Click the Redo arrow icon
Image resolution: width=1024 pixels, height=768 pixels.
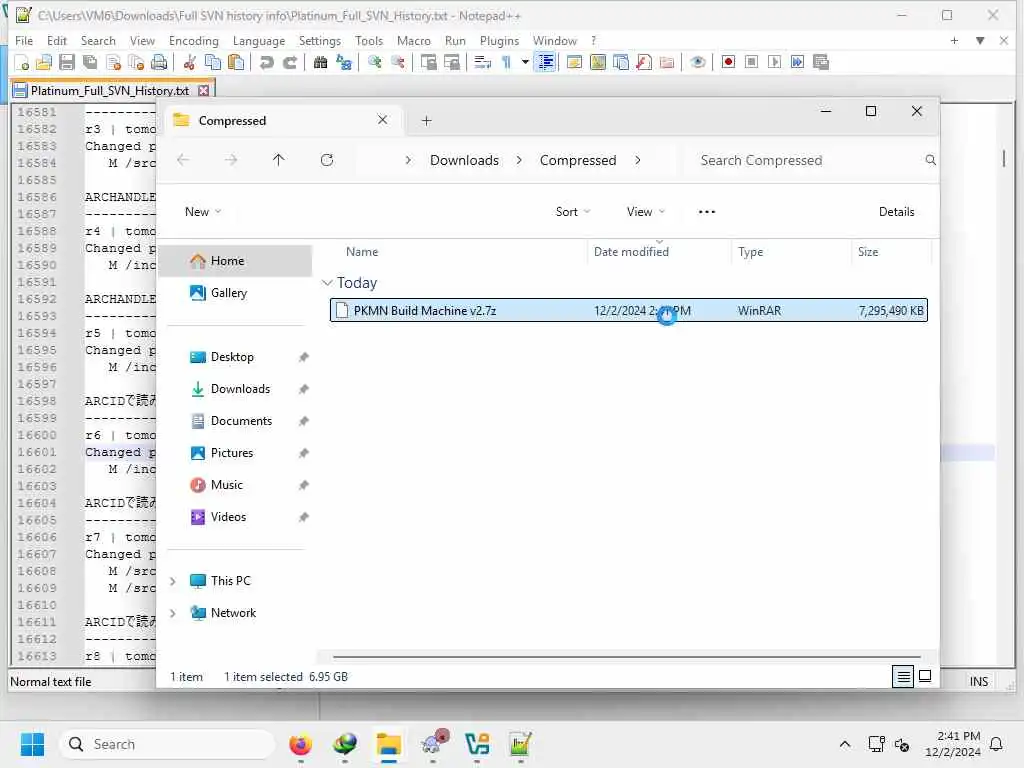290,62
